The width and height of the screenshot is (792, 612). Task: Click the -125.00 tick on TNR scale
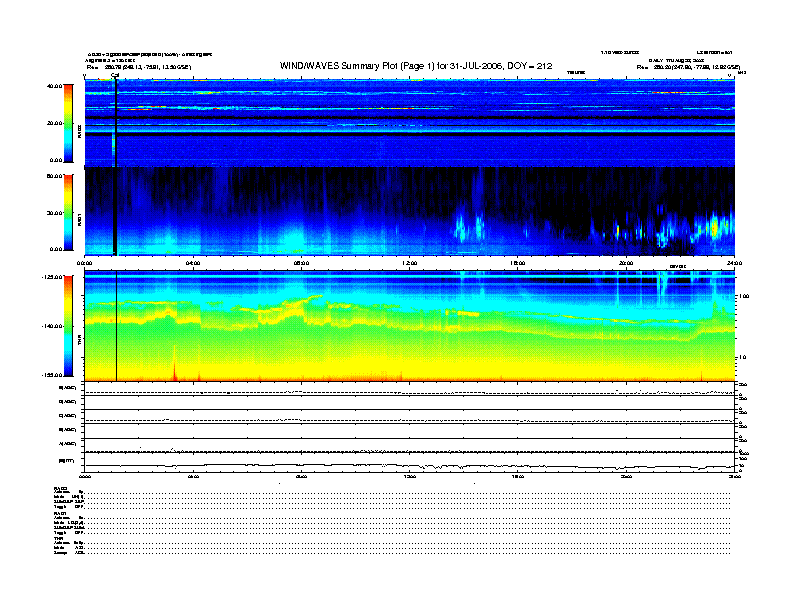52,277
